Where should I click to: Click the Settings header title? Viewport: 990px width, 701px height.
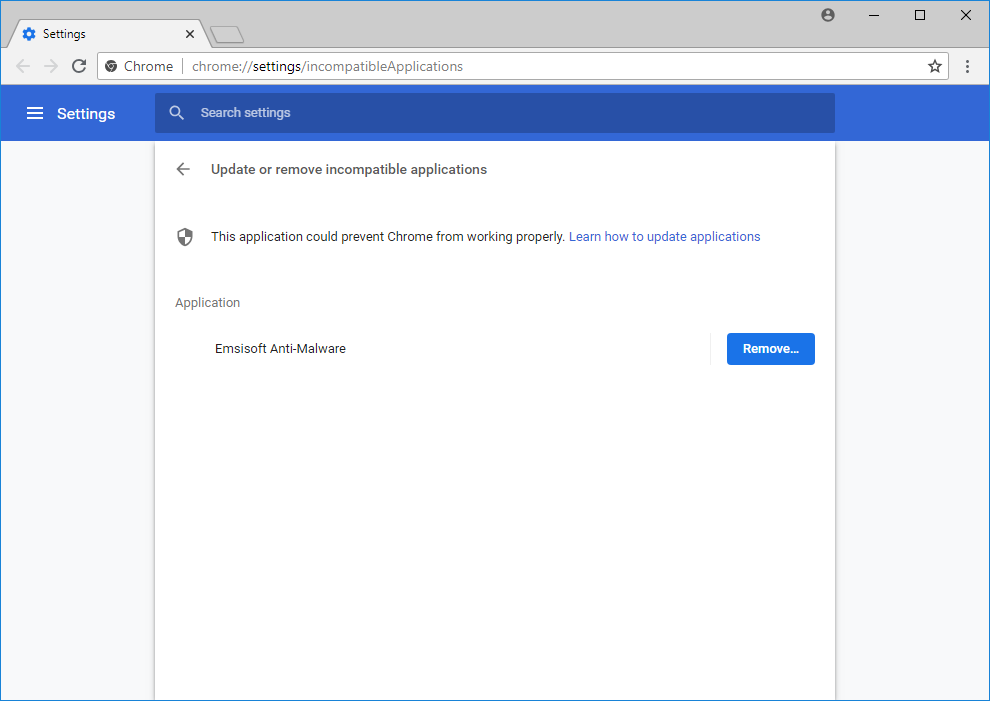[86, 114]
